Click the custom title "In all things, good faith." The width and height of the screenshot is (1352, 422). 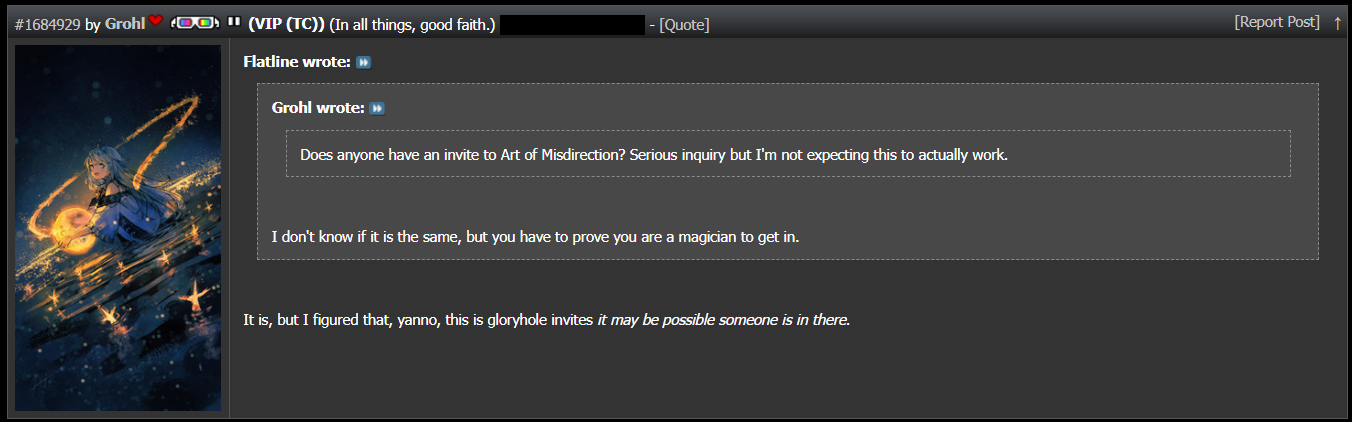(x=412, y=24)
